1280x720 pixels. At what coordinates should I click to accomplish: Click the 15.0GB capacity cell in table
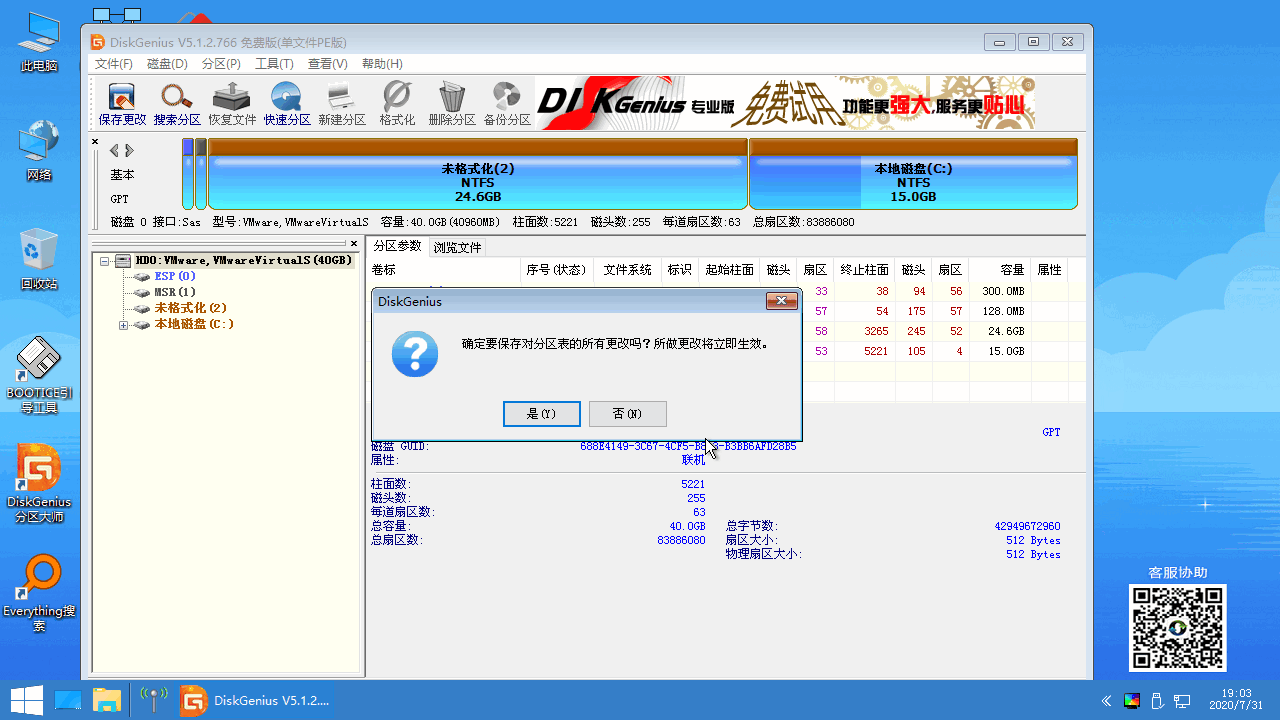pos(1006,351)
